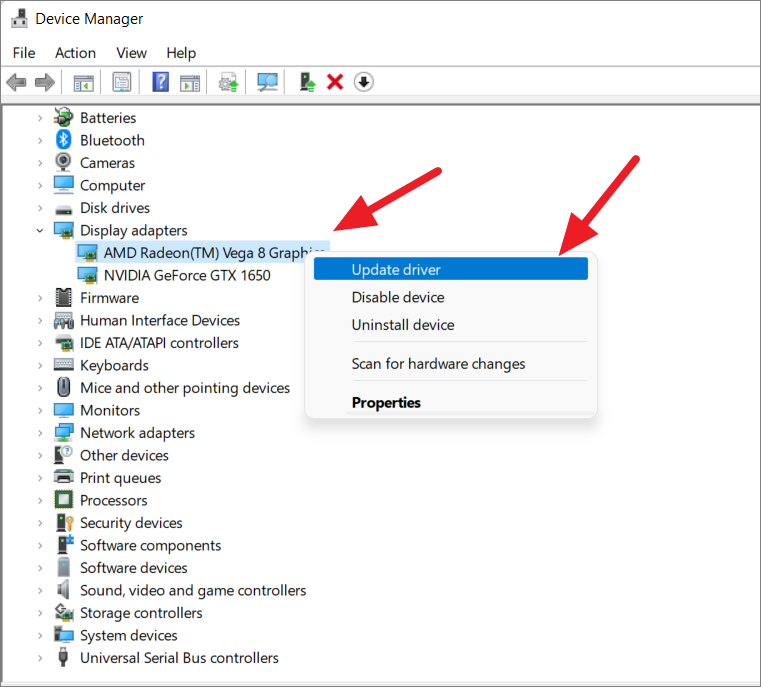This screenshot has height=687, width=761.
Task: Select the Software devices item
Action: click(x=133, y=568)
